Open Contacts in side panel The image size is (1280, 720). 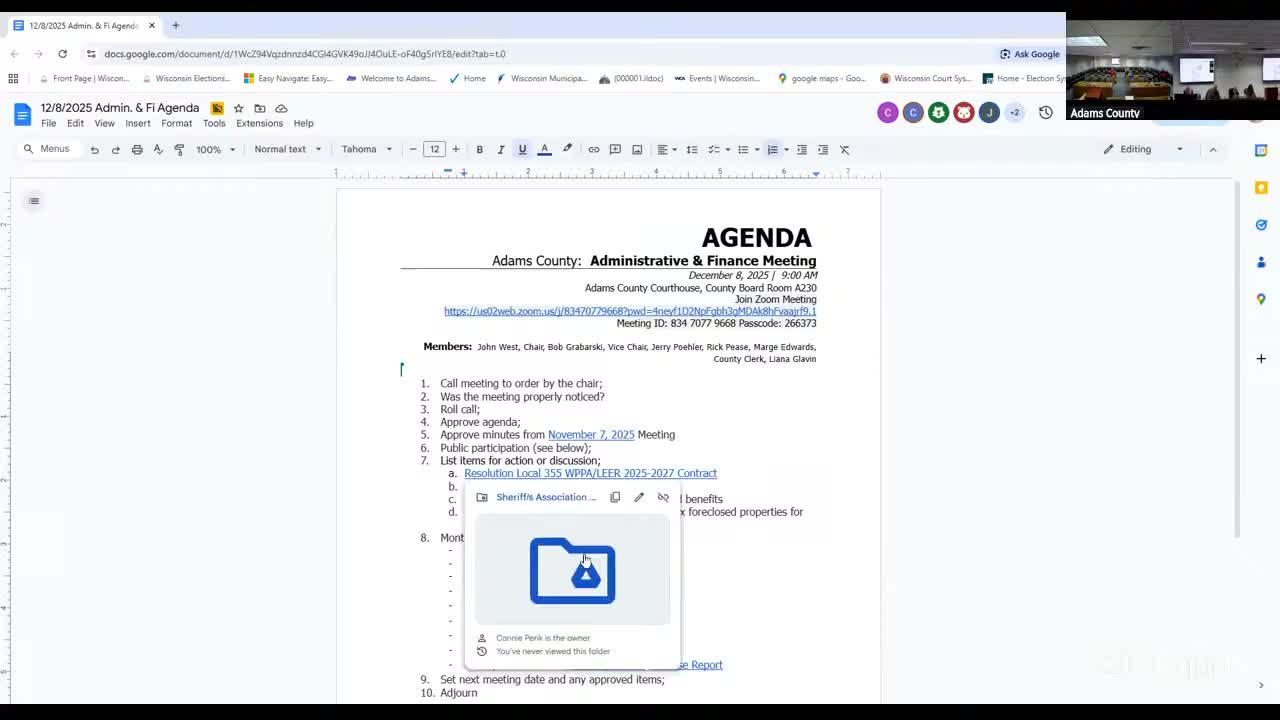(x=1261, y=262)
